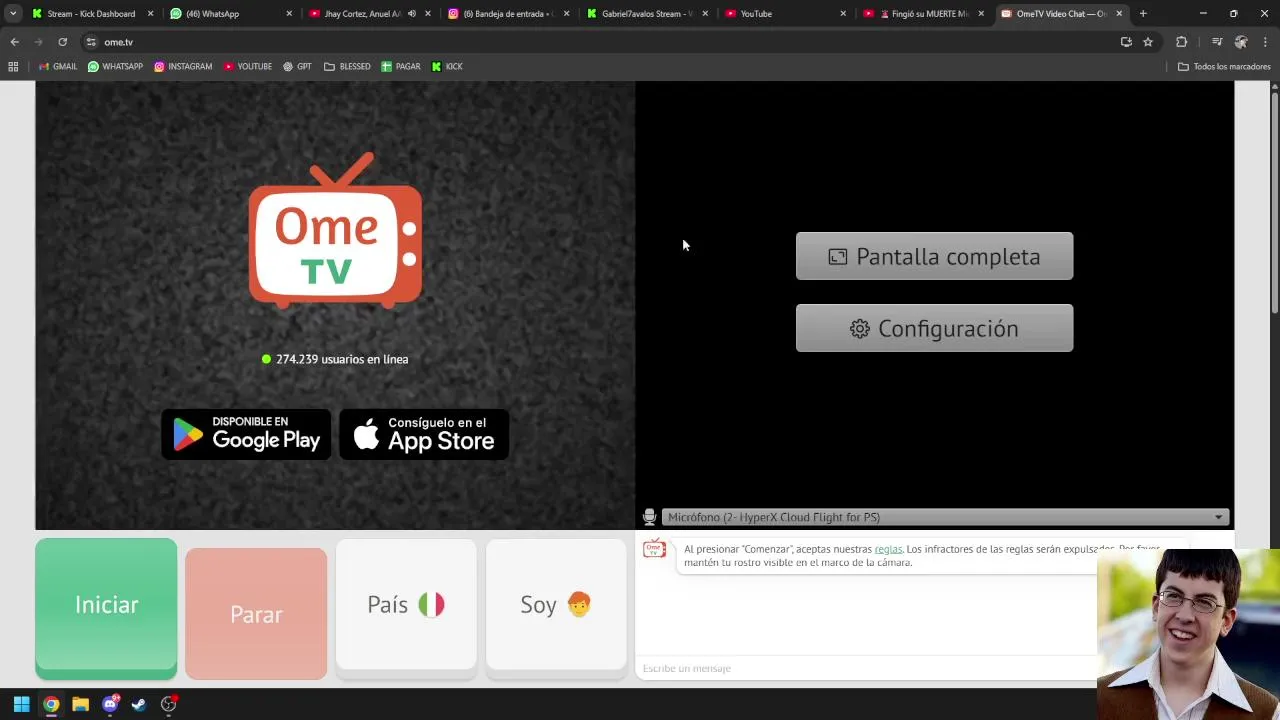Open the País country selector
This screenshot has height=720, width=1280.
406,605
